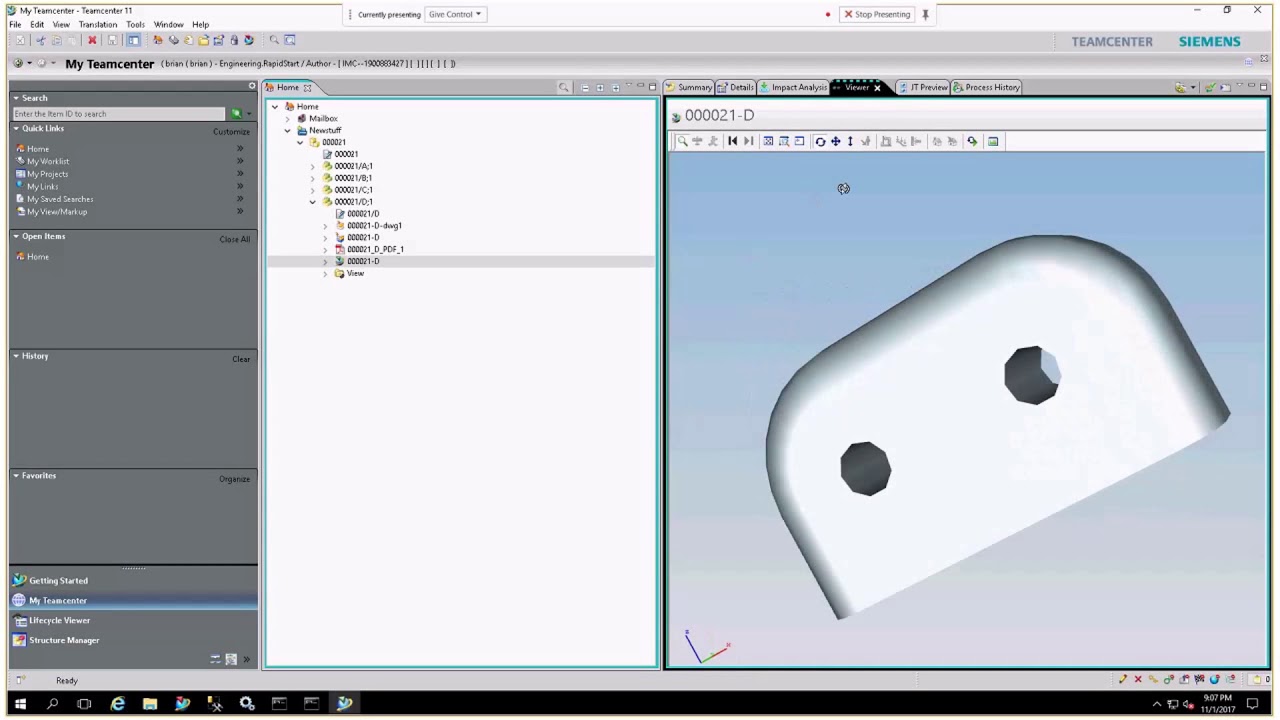Screen dimensions: 1280x720
Task: Click the Item ID search field
Action: pyautogui.click(x=119, y=113)
